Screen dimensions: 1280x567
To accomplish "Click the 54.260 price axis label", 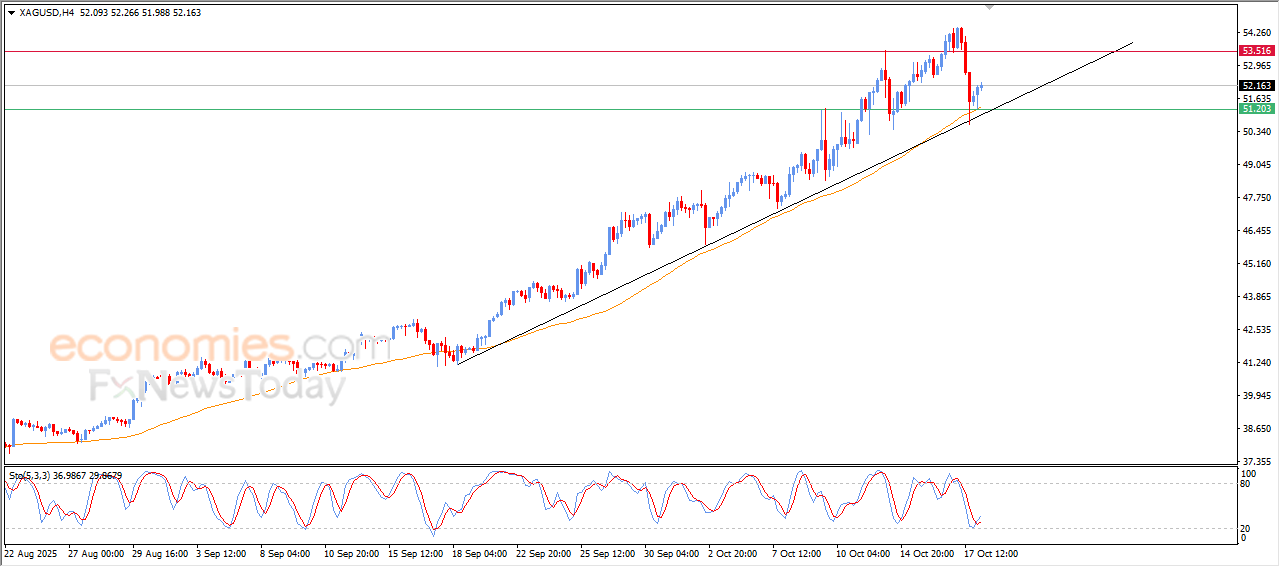I will tap(1255, 33).
